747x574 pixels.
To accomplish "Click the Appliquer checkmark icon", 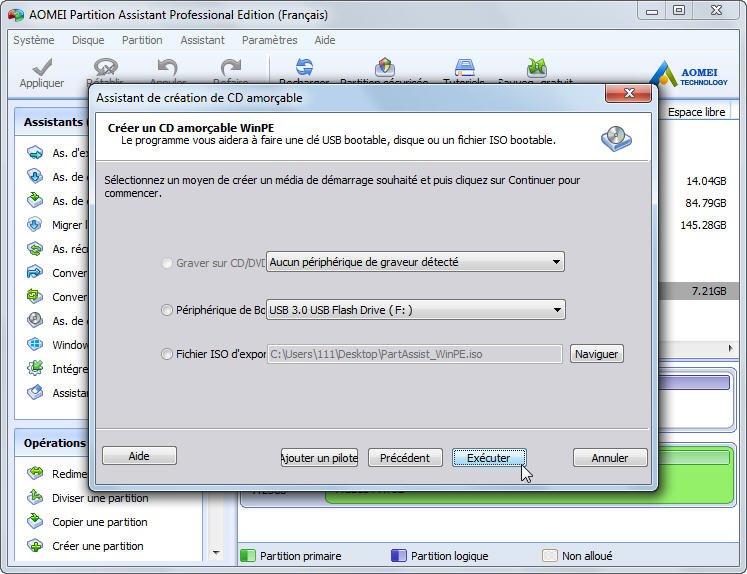I will click(42, 67).
